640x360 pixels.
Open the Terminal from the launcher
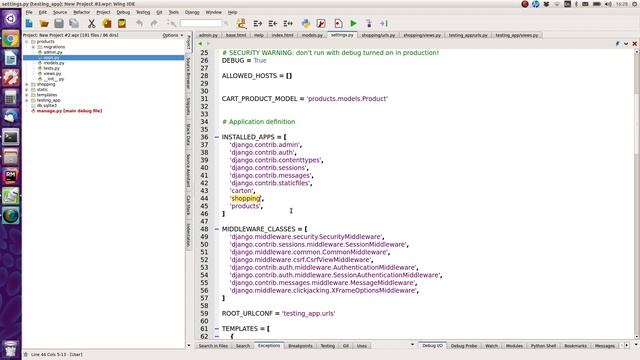coord(11,137)
